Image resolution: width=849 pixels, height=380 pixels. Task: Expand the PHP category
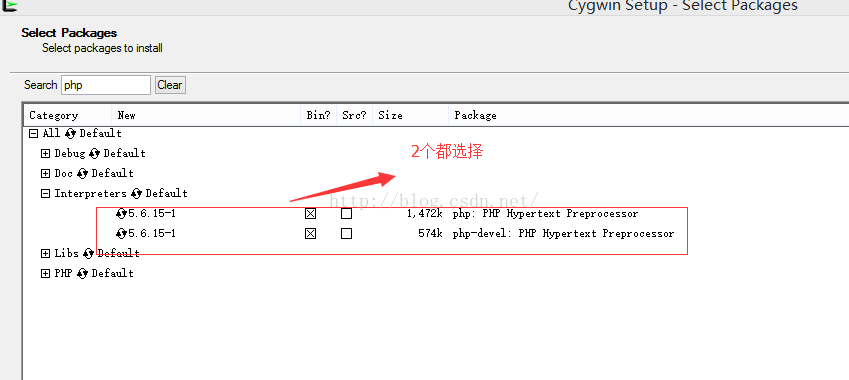pos(45,273)
